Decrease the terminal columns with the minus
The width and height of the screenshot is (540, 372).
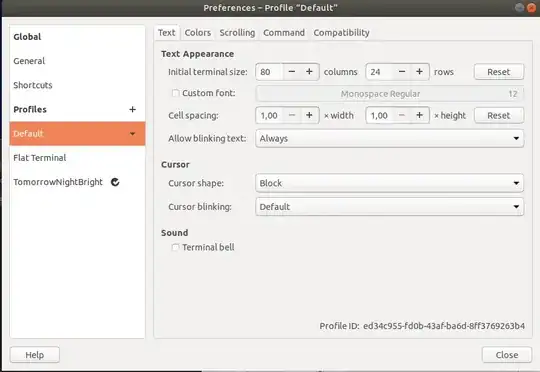tap(292, 72)
